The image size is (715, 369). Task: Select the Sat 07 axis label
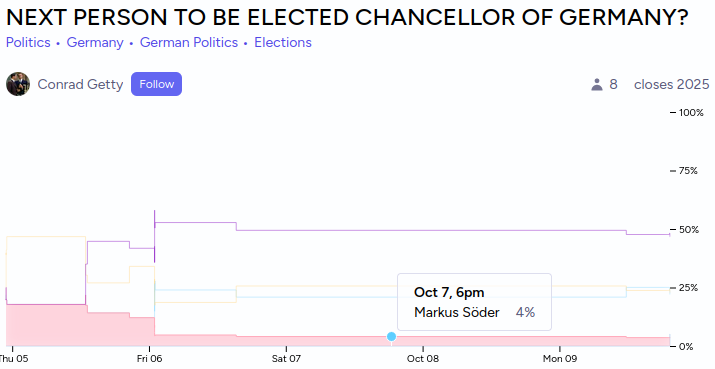point(286,359)
